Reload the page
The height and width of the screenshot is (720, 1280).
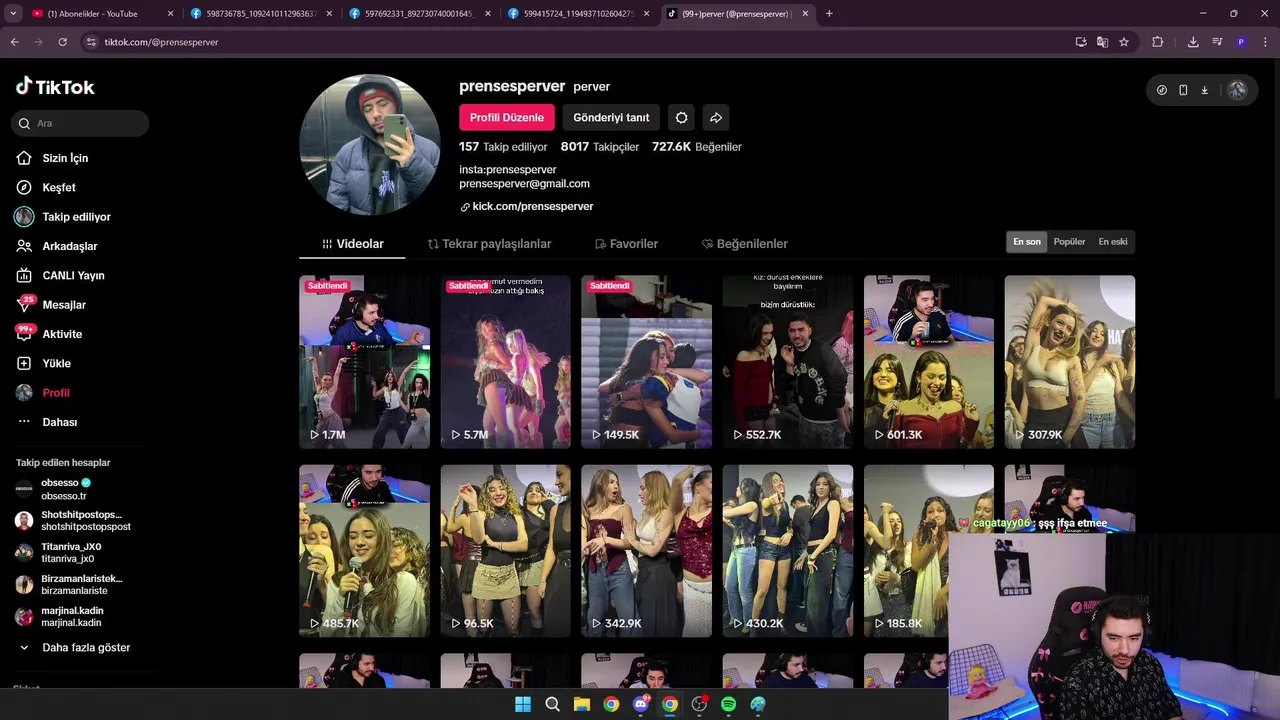pos(62,42)
